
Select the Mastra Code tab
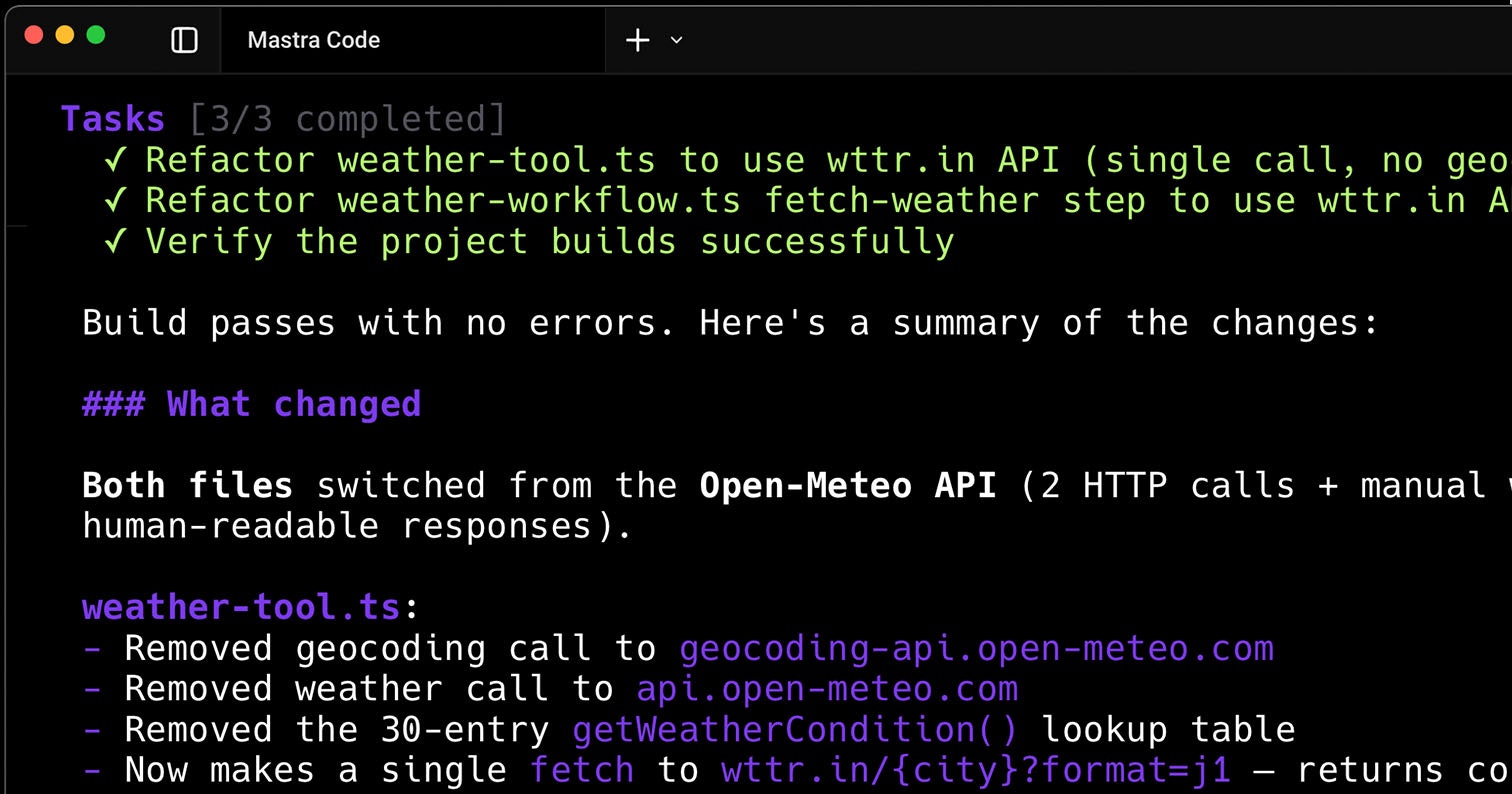(313, 40)
